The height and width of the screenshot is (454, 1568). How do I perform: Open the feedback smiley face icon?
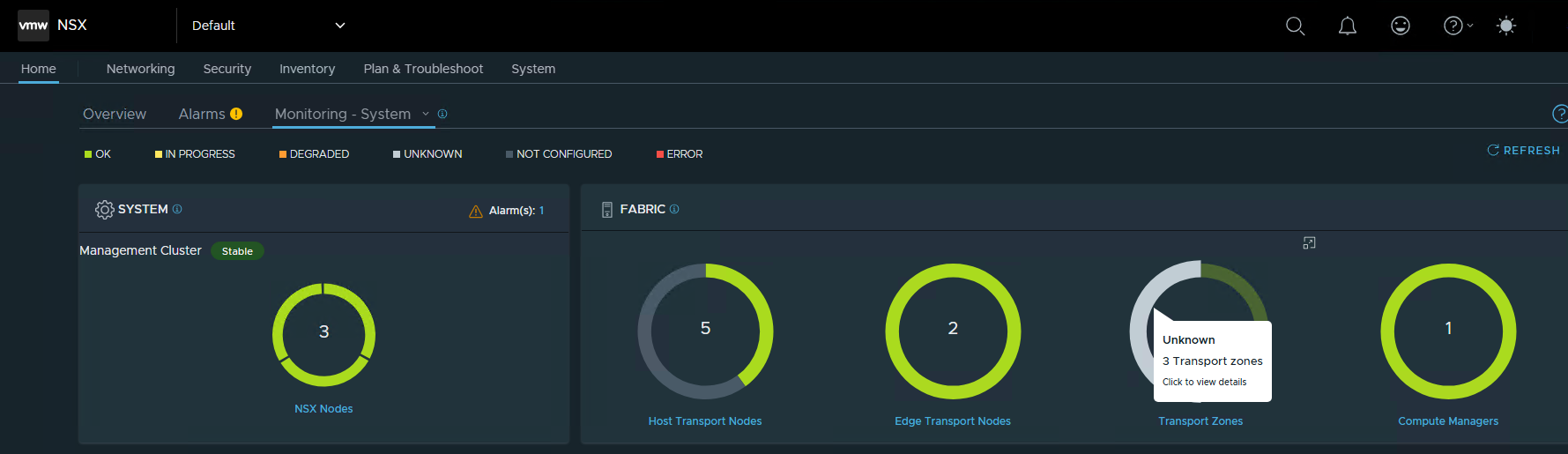(1400, 26)
